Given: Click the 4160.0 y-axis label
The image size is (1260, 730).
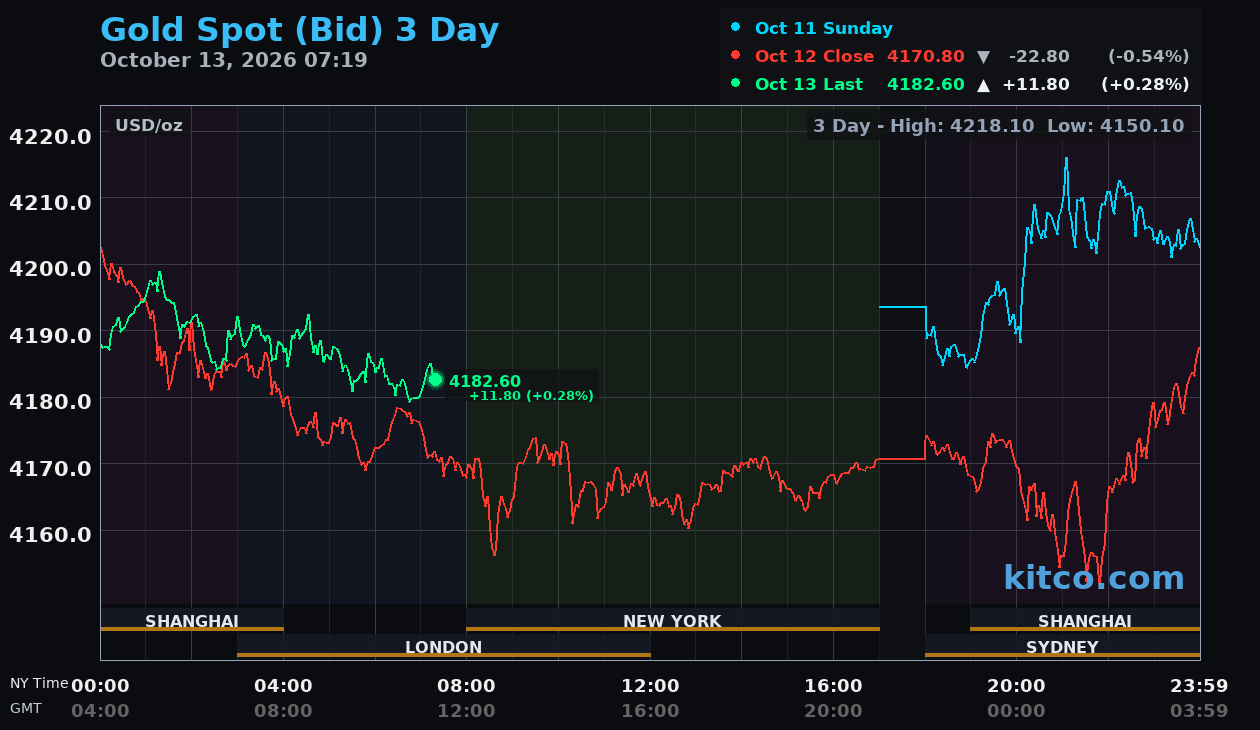Looking at the screenshot, I should (50, 534).
